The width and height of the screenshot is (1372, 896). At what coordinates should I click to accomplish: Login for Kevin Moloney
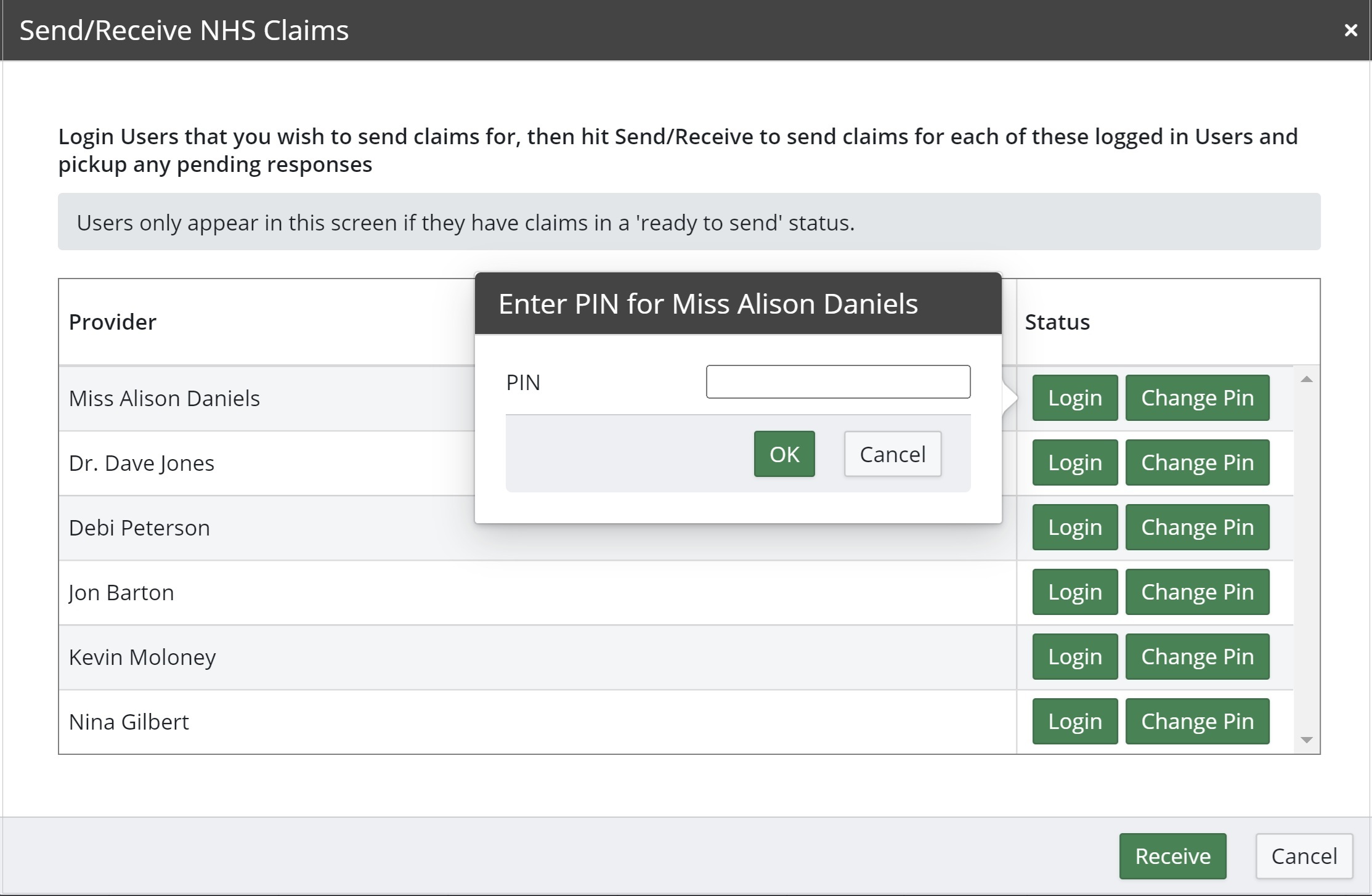point(1075,657)
